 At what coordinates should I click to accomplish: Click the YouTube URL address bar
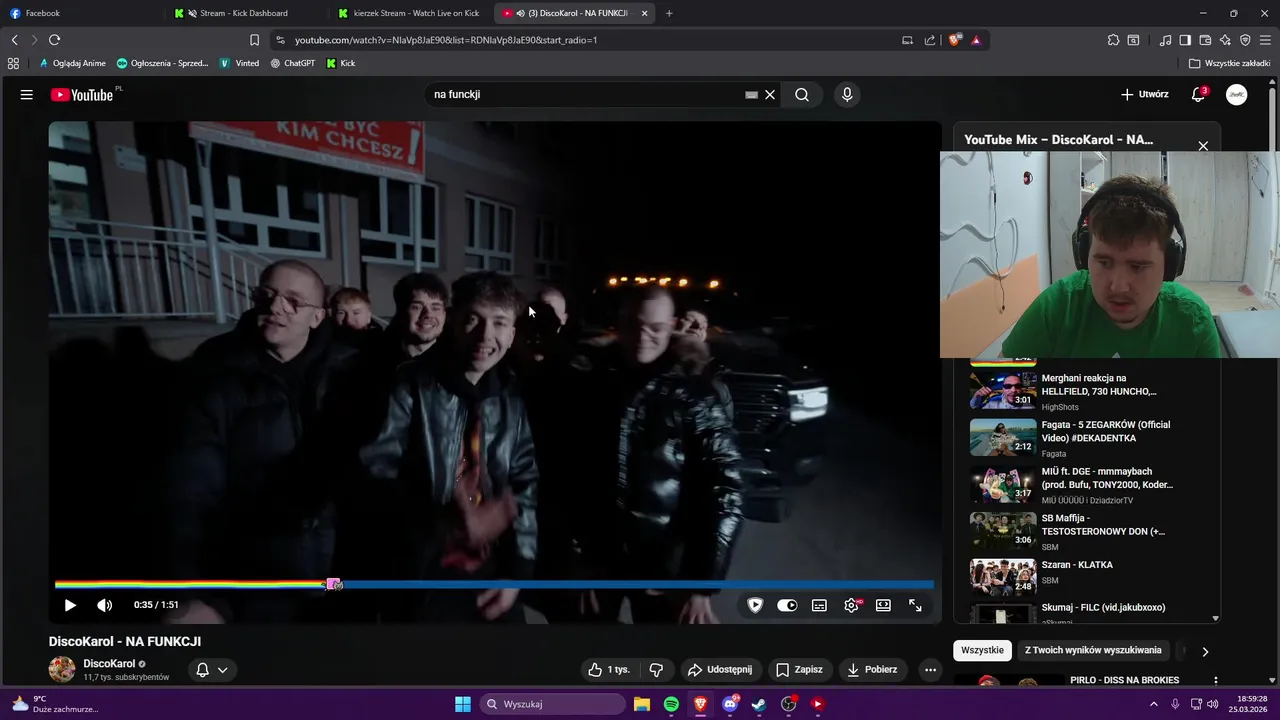click(590, 40)
